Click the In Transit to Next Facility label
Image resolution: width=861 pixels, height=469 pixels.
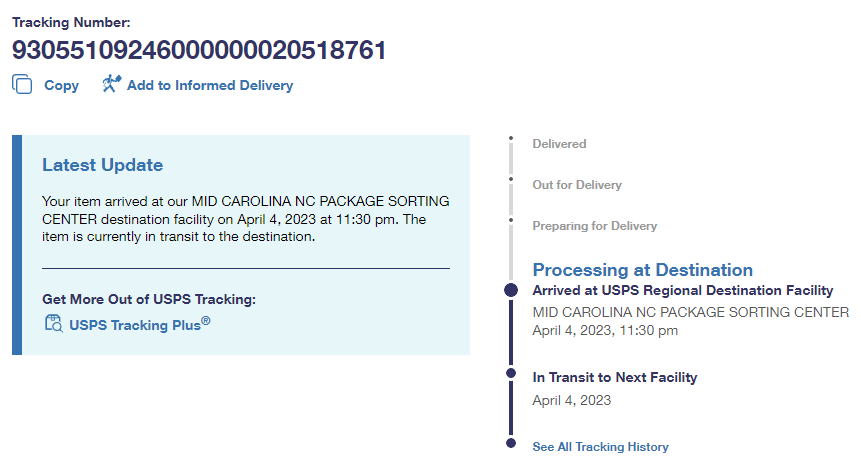point(614,378)
